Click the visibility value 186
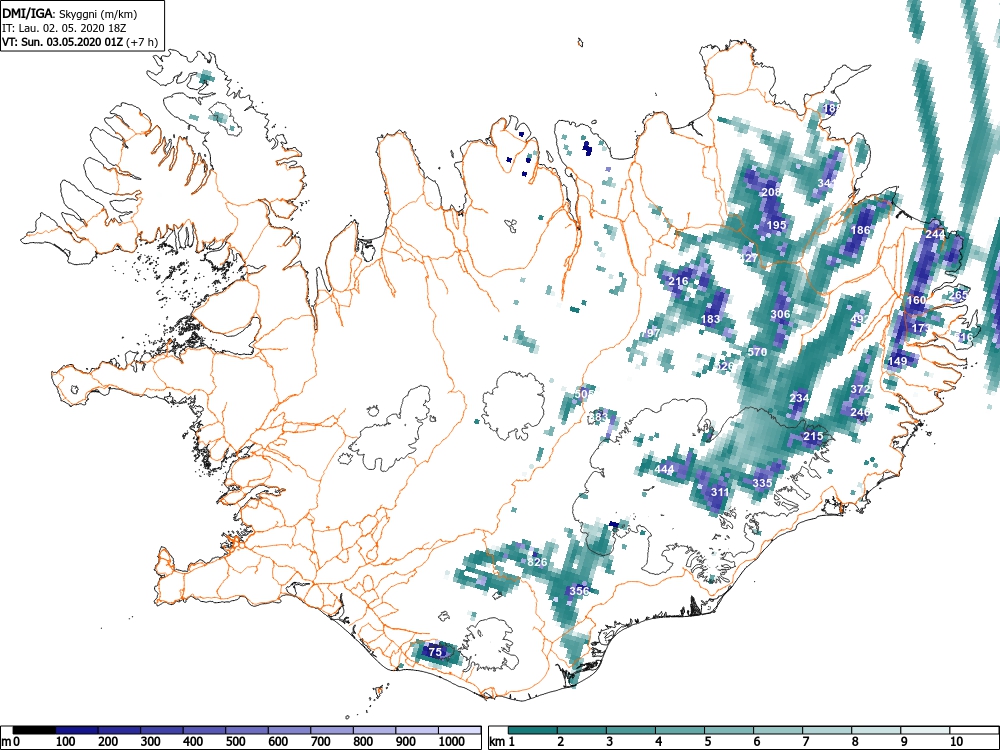The image size is (1000, 750). (x=860, y=230)
